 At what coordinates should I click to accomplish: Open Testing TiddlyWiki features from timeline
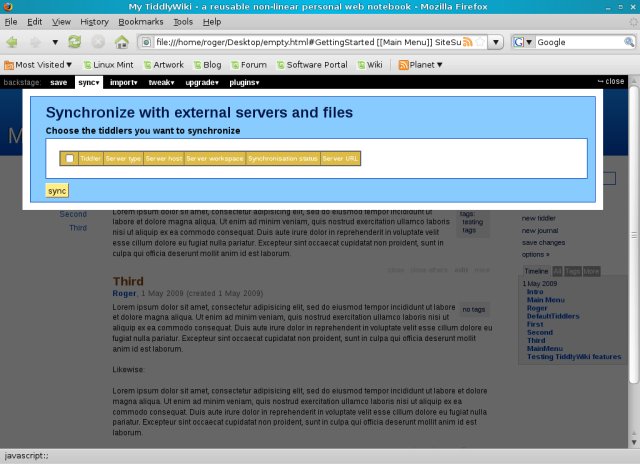point(574,357)
